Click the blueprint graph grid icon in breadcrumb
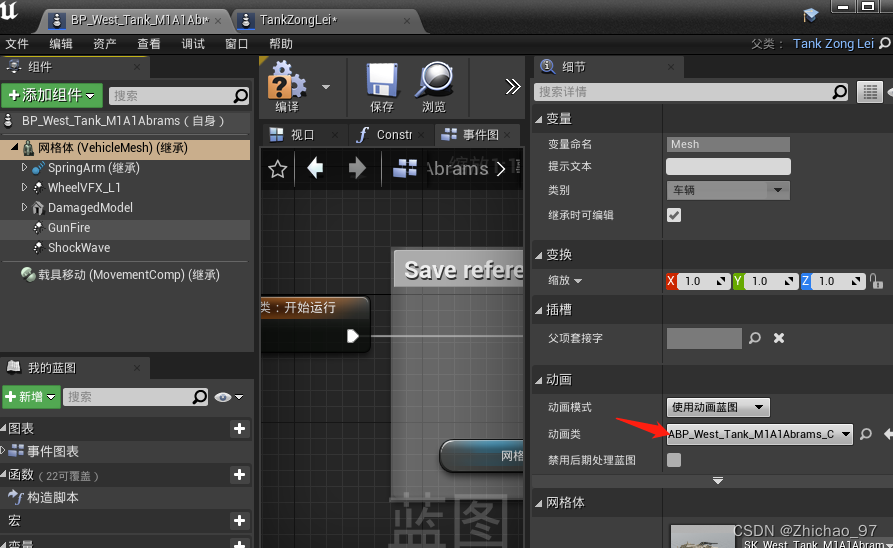The image size is (893, 548). pos(405,168)
